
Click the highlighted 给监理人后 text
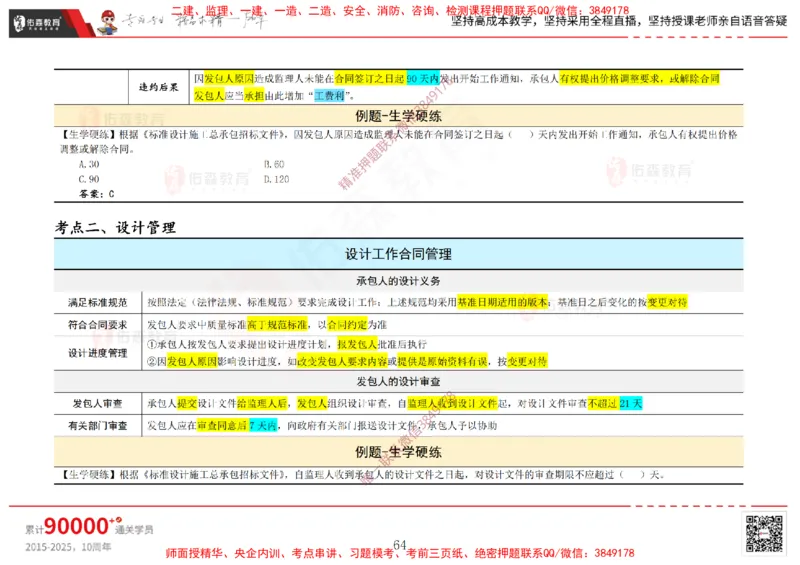[262, 404]
